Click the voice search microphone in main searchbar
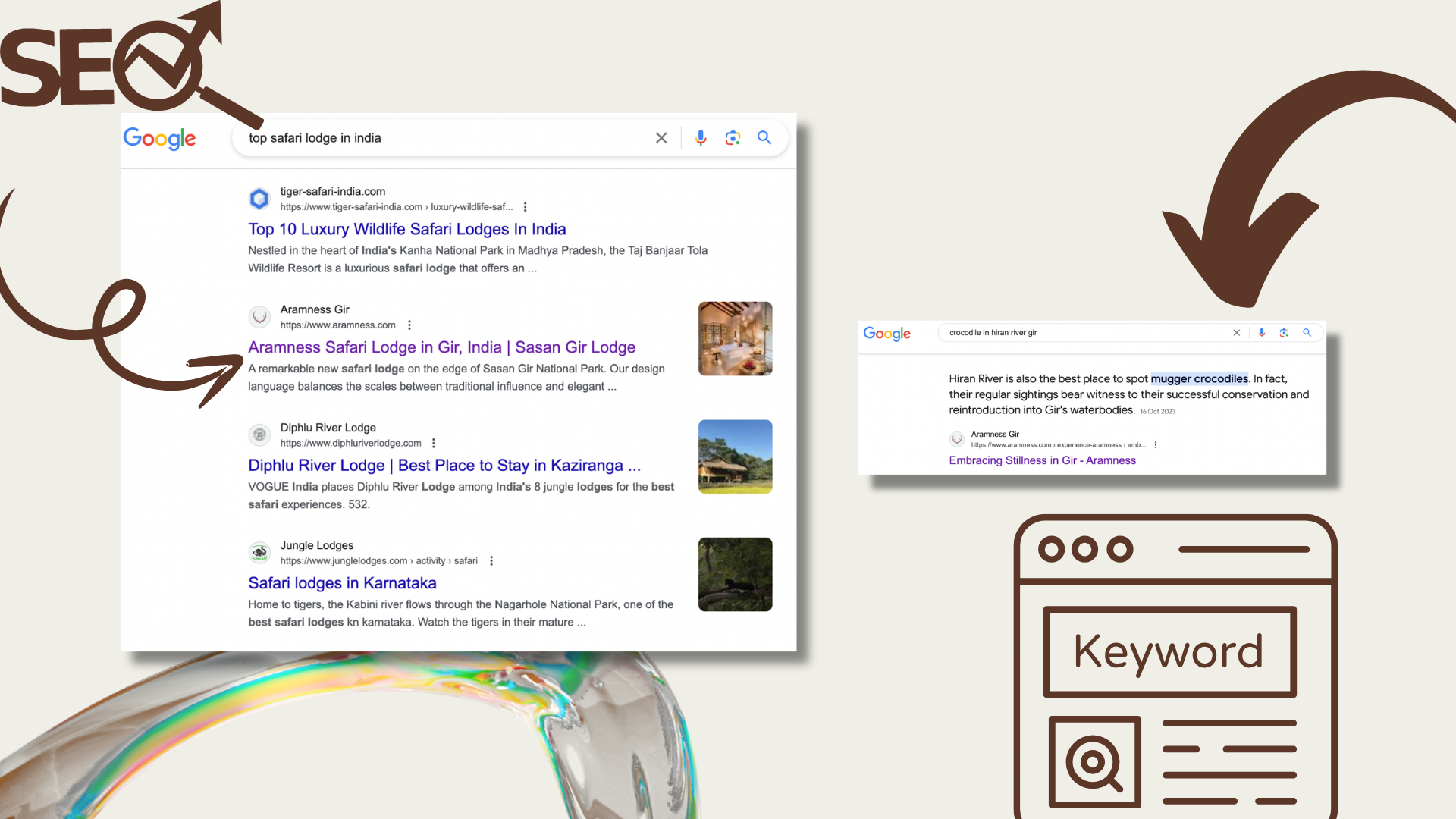This screenshot has width=1456, height=819. point(701,137)
